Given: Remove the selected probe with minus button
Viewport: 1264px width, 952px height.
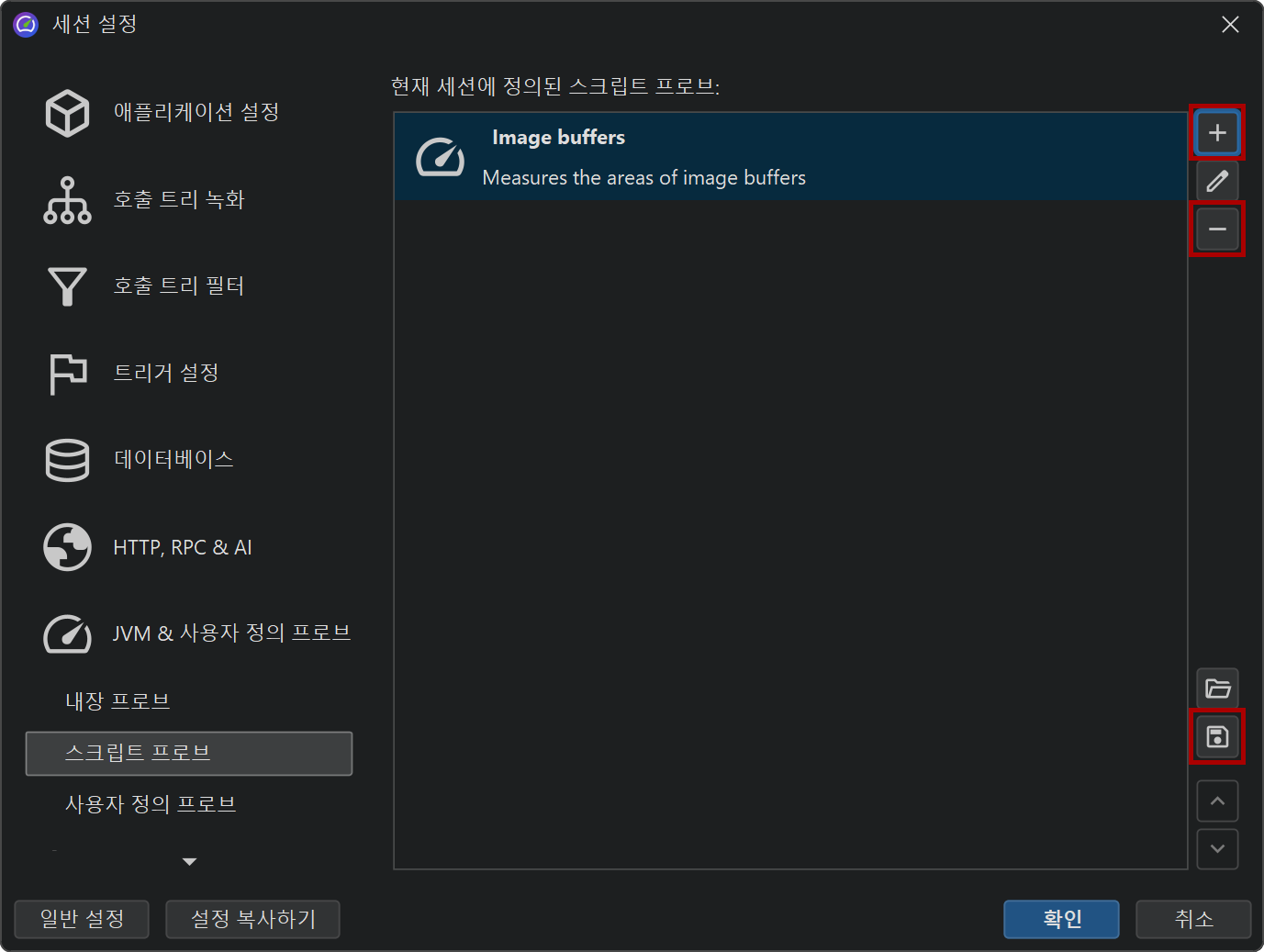Looking at the screenshot, I should coord(1217,229).
